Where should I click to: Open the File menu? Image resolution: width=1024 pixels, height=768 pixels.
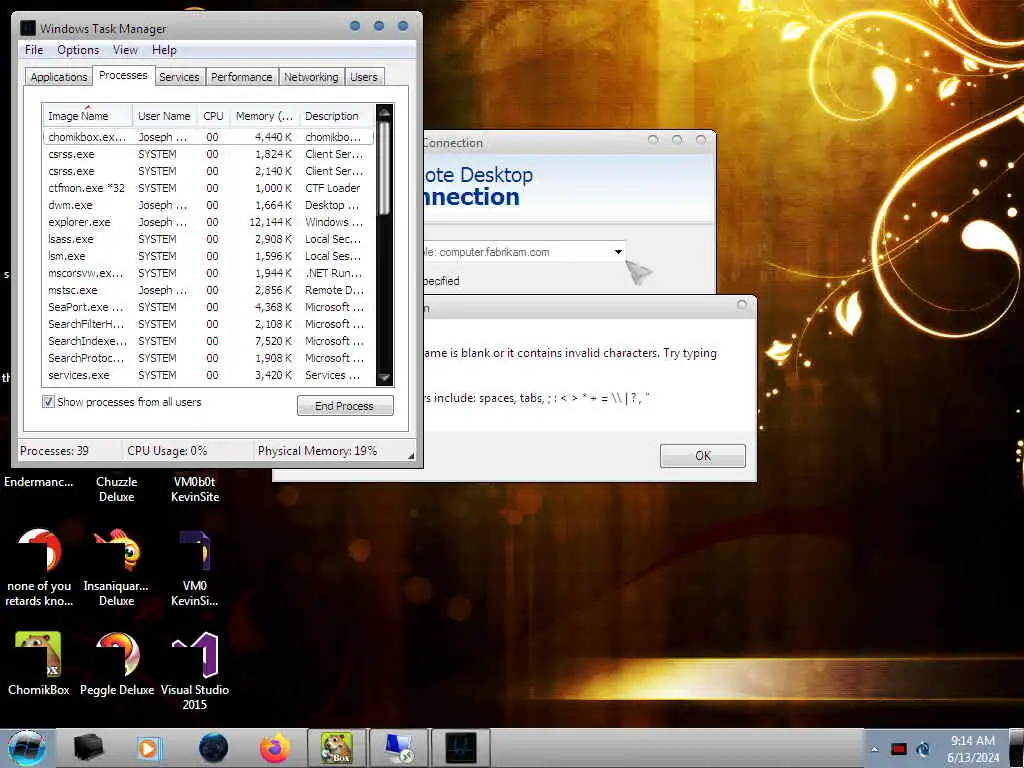point(34,50)
